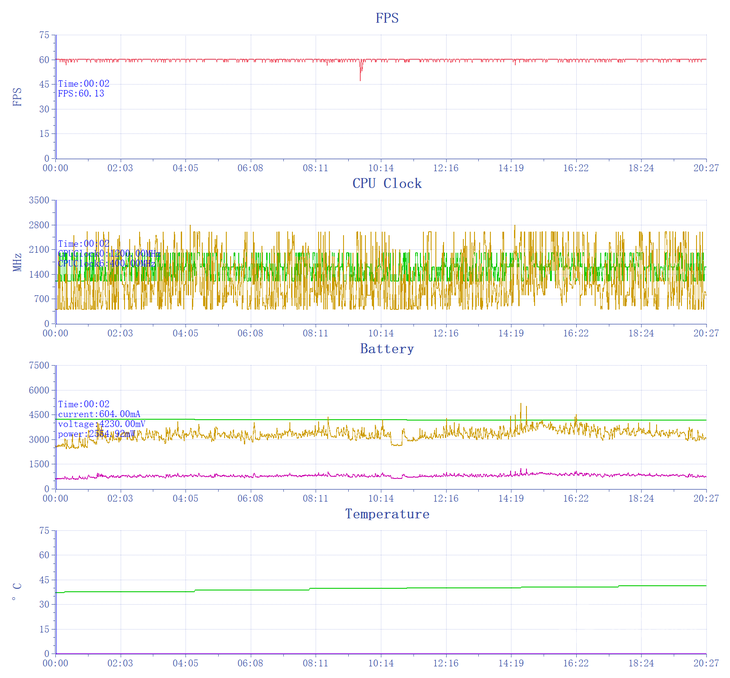Click the sharp FPS dip on red line
The image size is (730, 678).
click(x=361, y=75)
